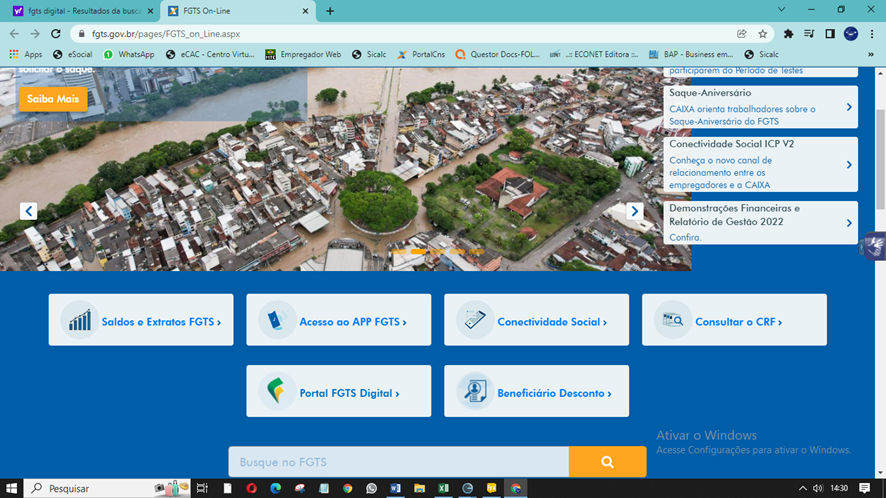Image resolution: width=886 pixels, height=498 pixels.
Task: Advance to next carousel slide arrow
Action: [x=634, y=211]
